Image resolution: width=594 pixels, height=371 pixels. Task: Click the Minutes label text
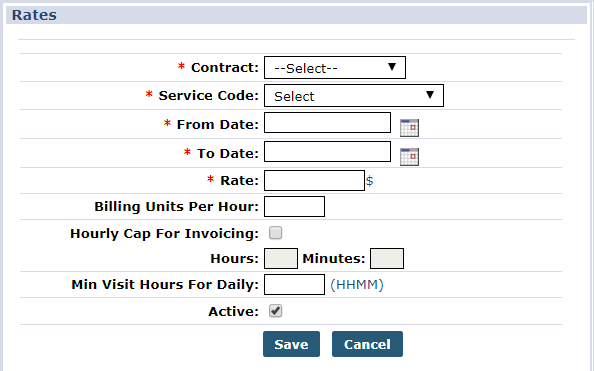(x=334, y=258)
